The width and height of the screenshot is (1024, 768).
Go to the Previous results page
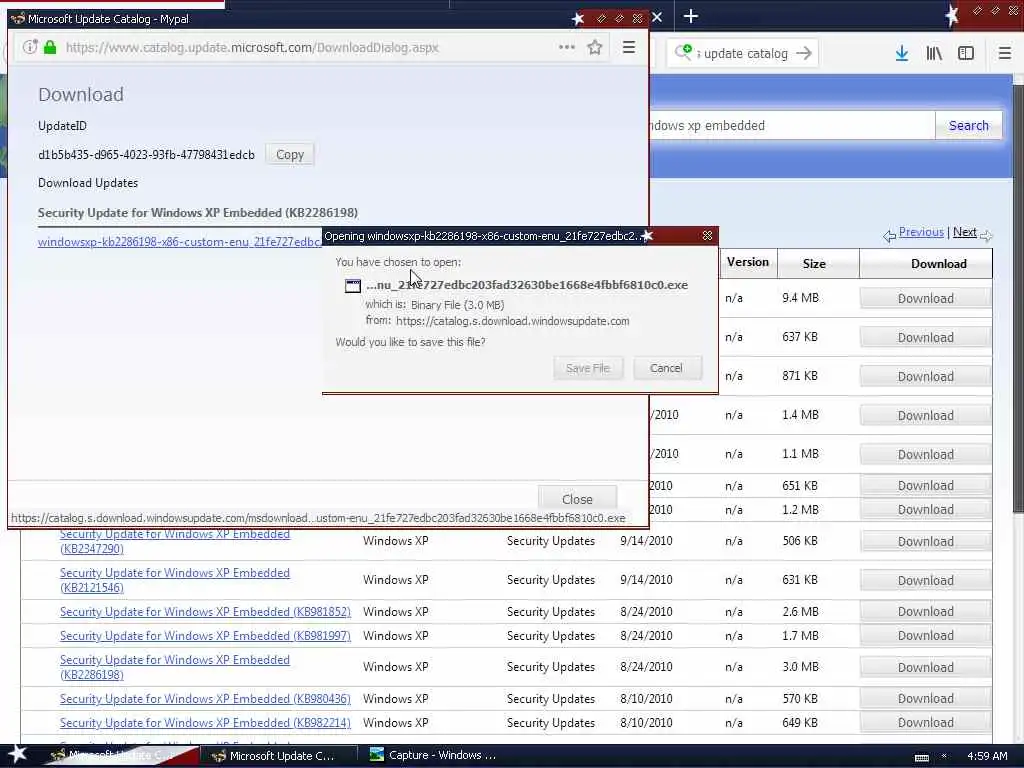tap(921, 232)
